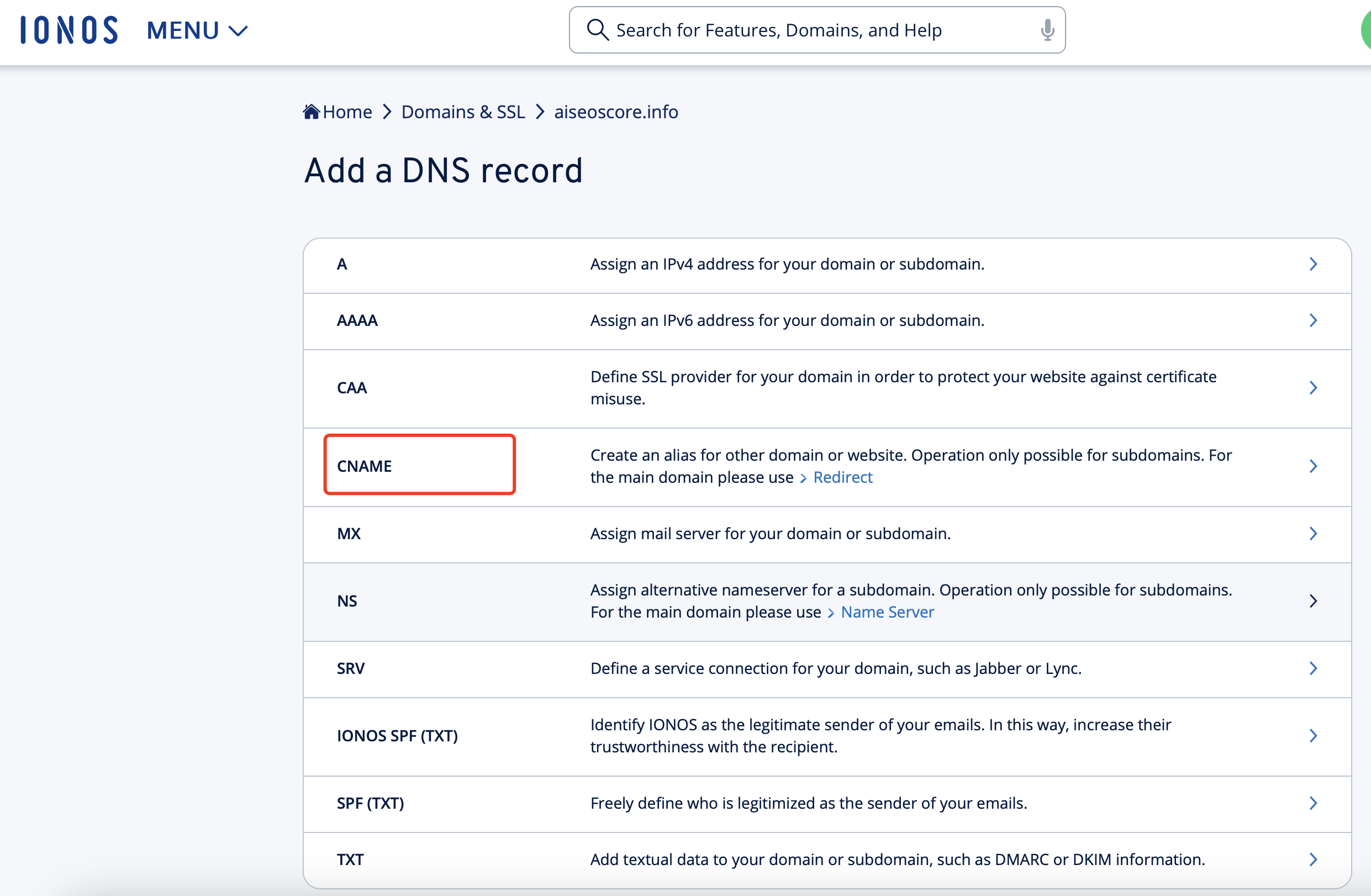The width and height of the screenshot is (1371, 896).
Task: Click 'Define a service connection' description text
Action: click(836, 668)
